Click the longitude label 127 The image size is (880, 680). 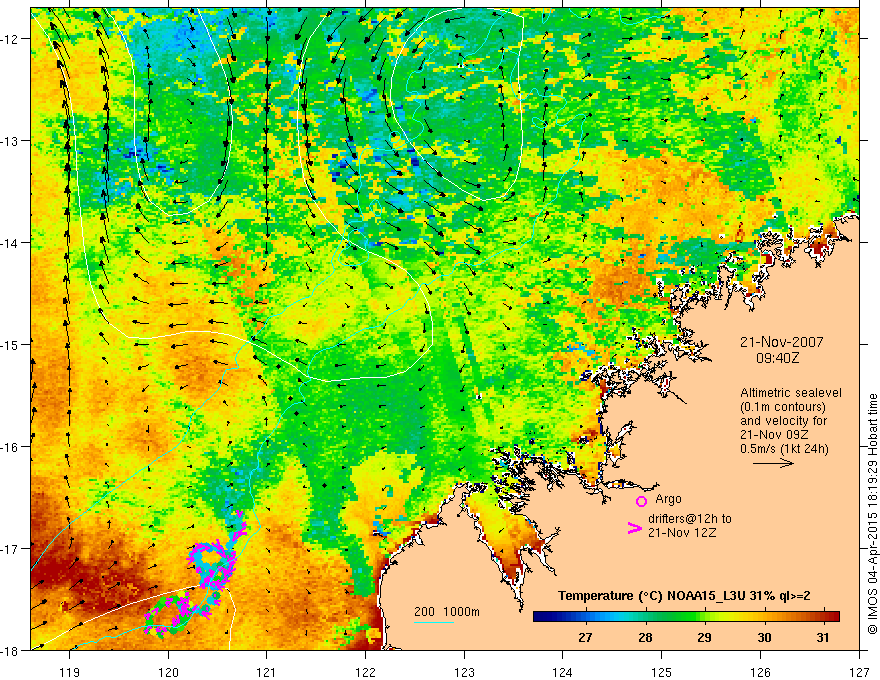[859, 672]
